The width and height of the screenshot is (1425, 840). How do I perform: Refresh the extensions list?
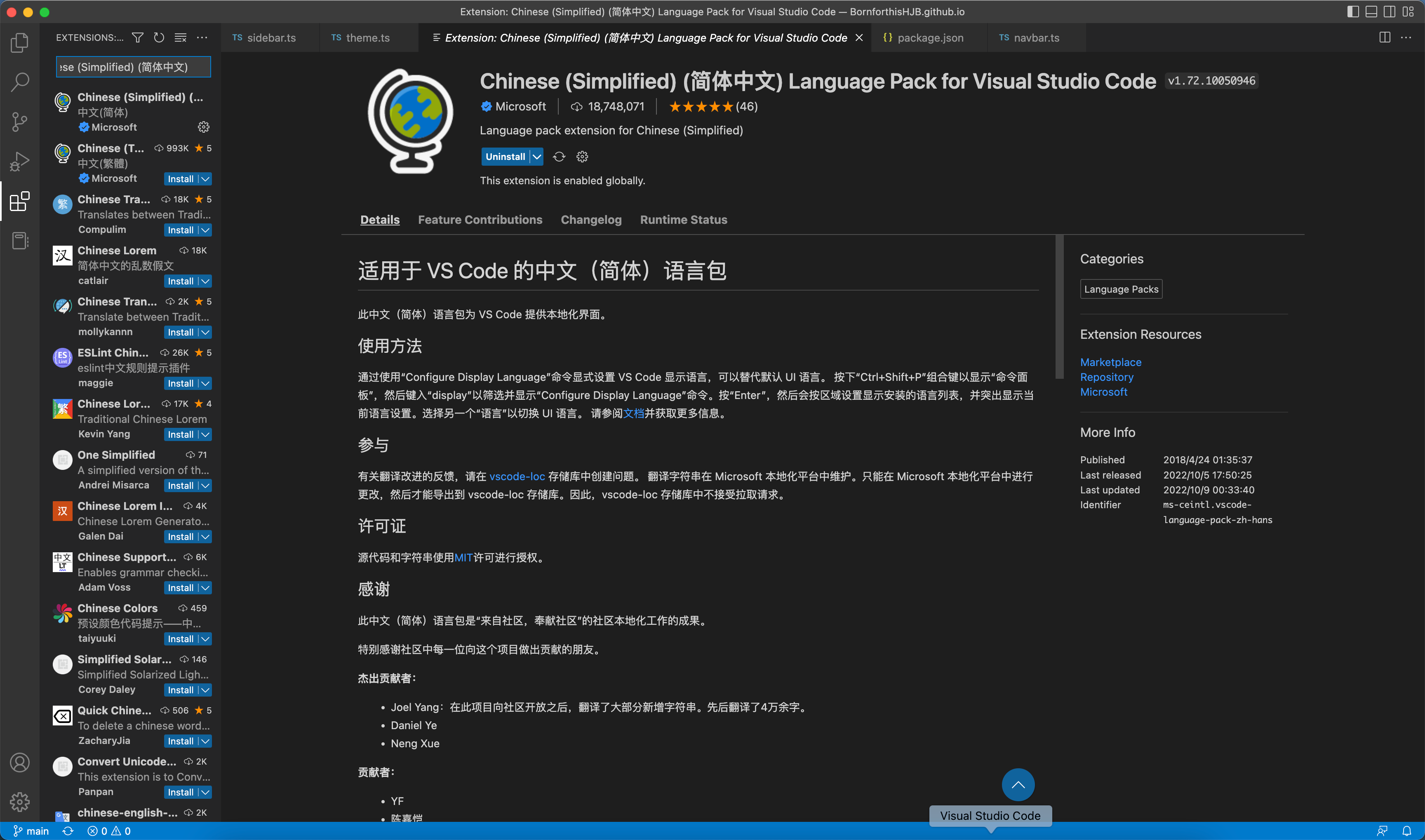159,38
